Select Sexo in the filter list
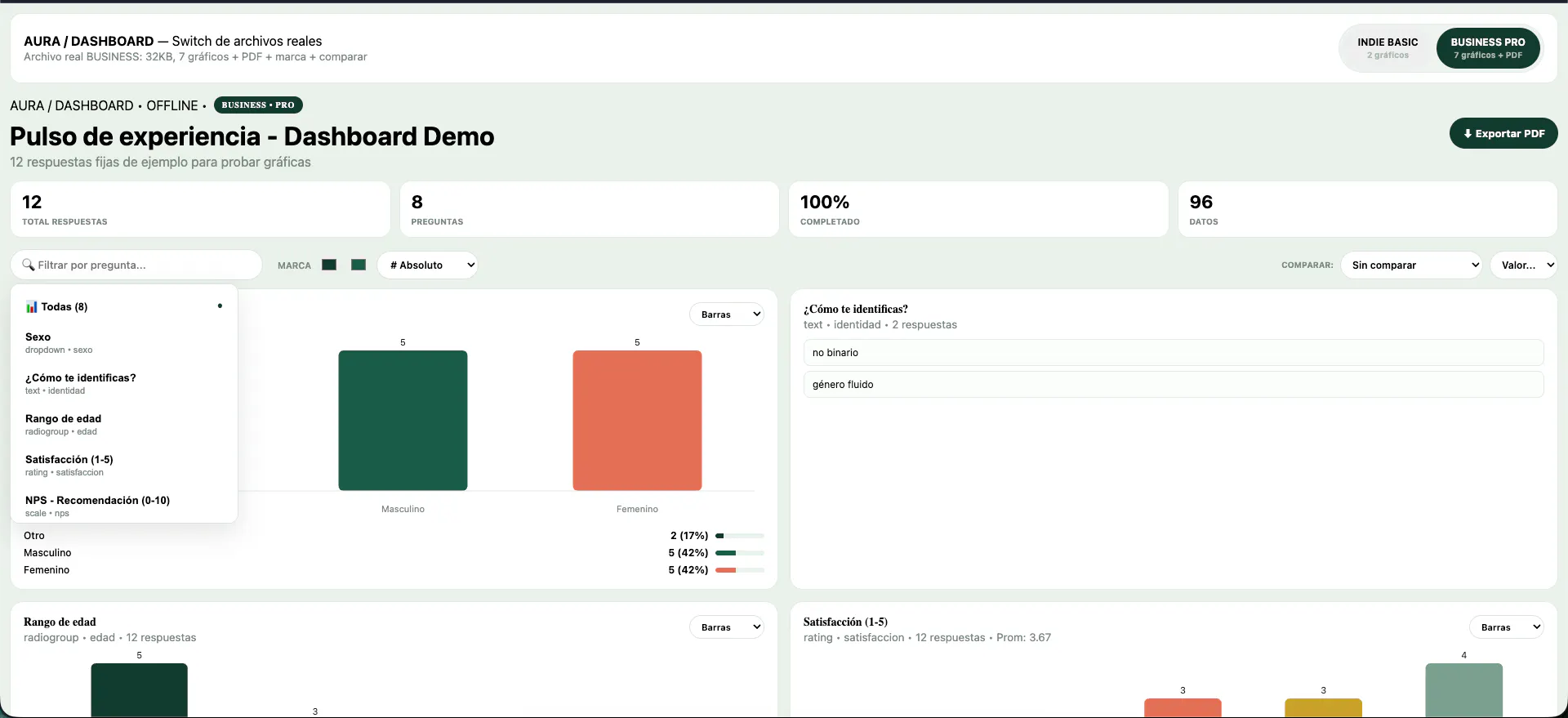Image resolution: width=1568 pixels, height=718 pixels. 124,342
